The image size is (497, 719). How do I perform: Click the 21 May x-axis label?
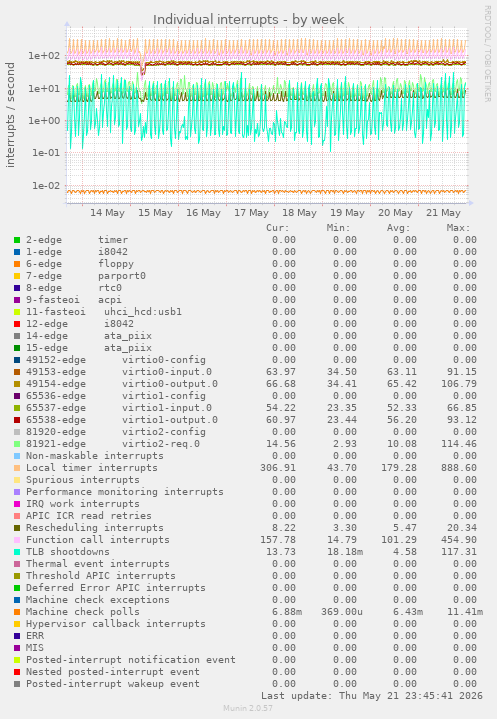pos(443,213)
